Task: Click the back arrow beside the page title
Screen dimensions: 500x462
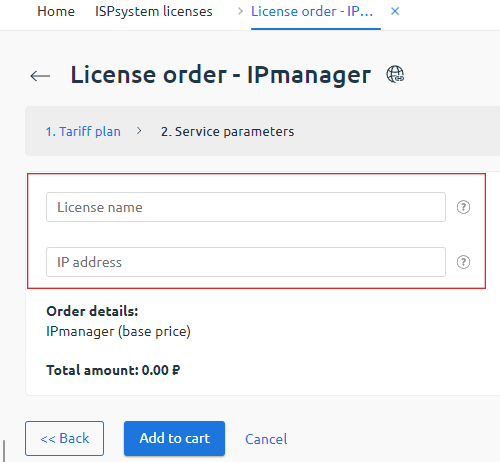Action: (40, 76)
